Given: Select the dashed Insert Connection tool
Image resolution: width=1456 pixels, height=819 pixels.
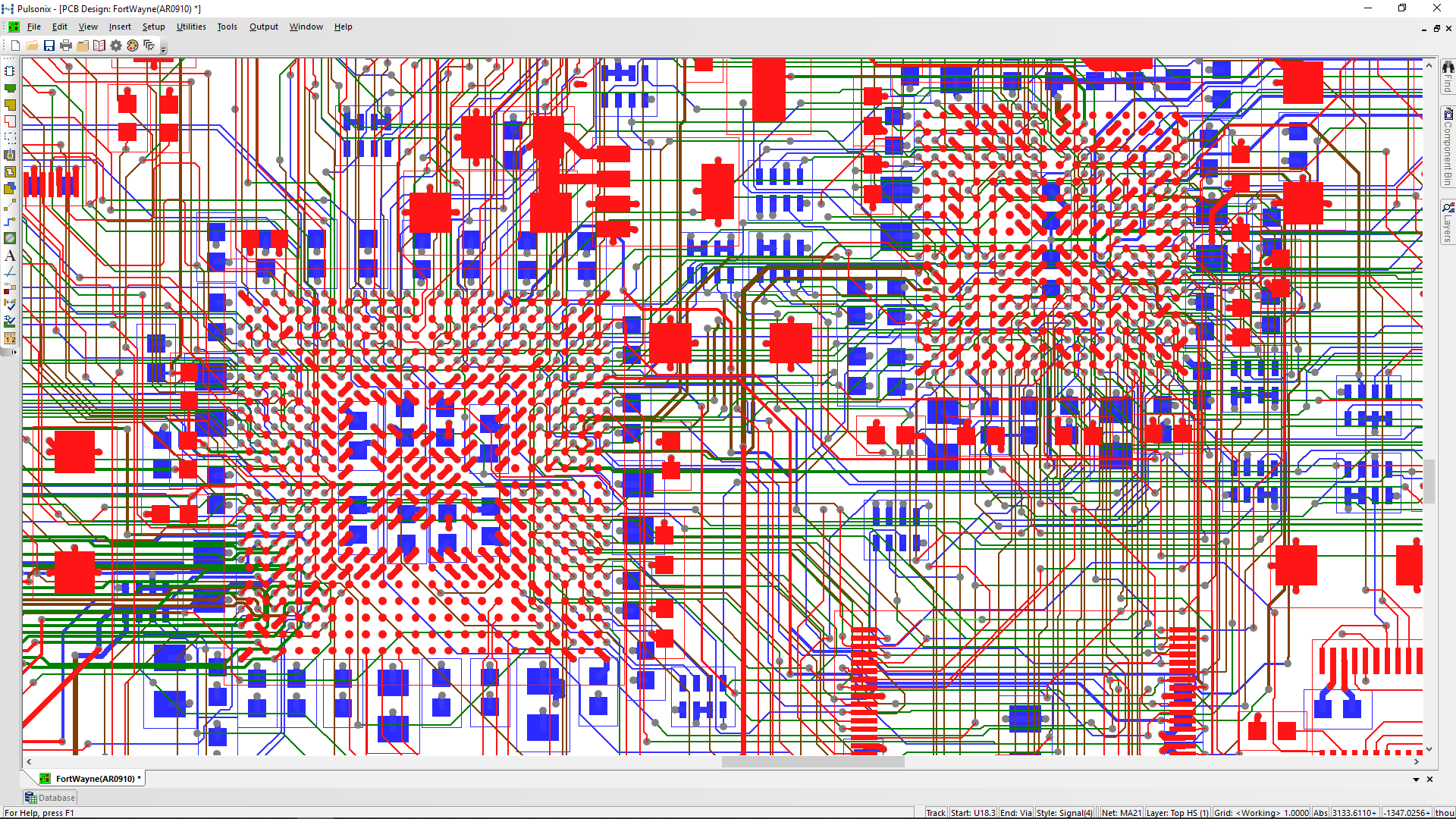Looking at the screenshot, I should click(10, 205).
